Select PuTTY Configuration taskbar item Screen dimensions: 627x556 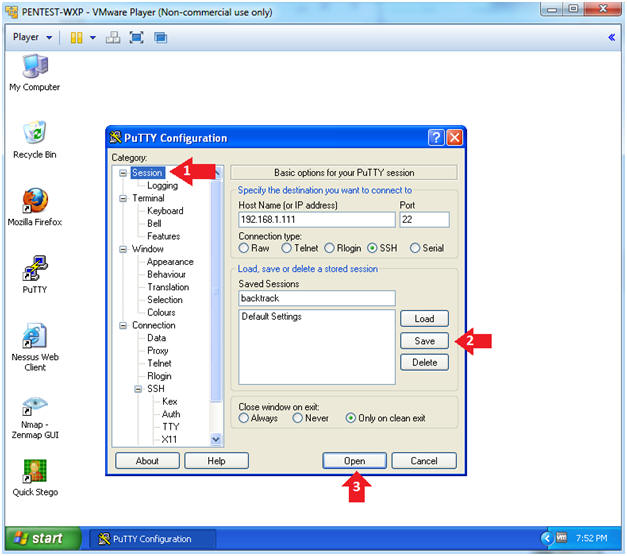[152, 539]
